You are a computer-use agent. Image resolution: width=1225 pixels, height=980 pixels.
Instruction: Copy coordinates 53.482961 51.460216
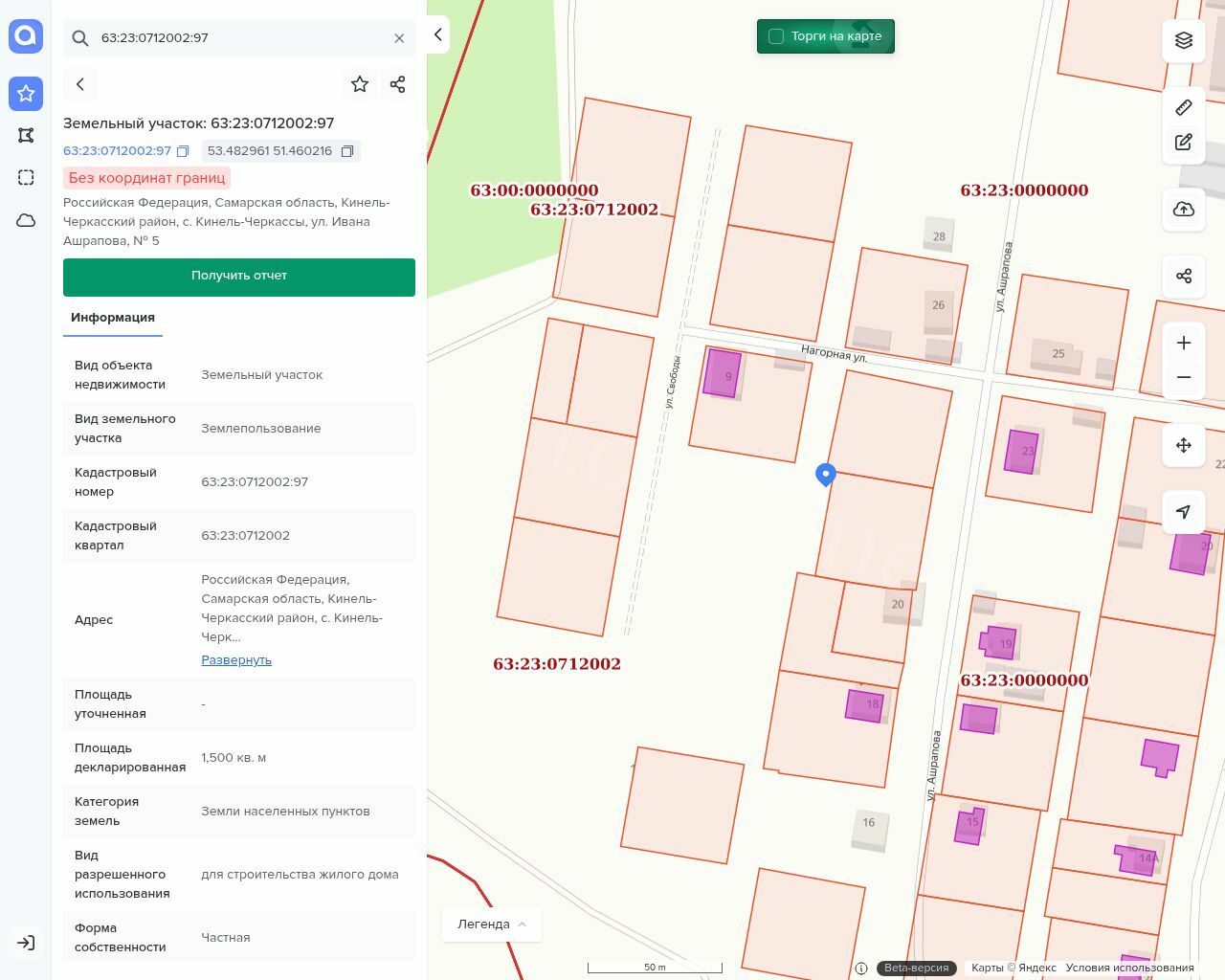click(x=347, y=151)
